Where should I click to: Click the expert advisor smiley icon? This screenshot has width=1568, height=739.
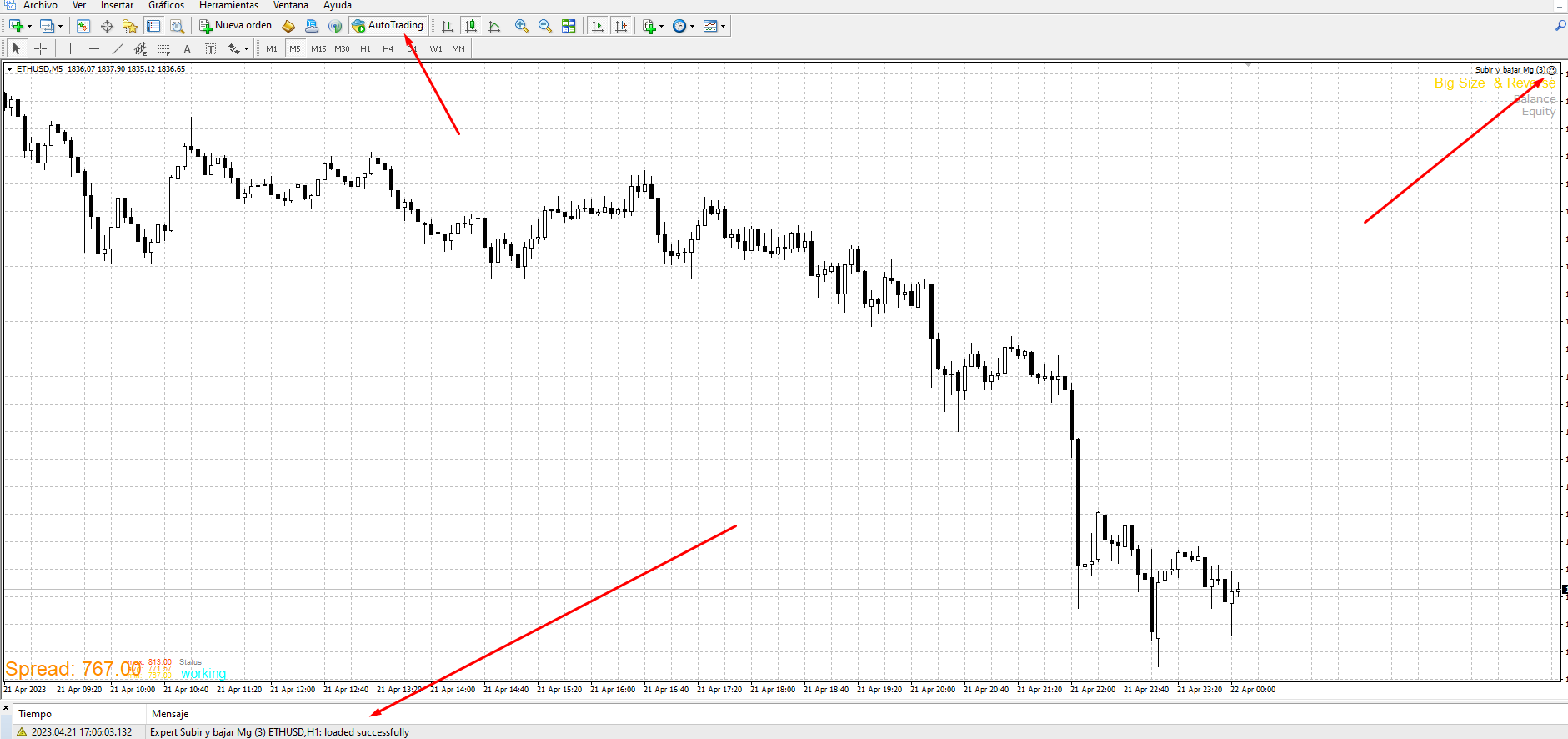pyautogui.click(x=1552, y=70)
